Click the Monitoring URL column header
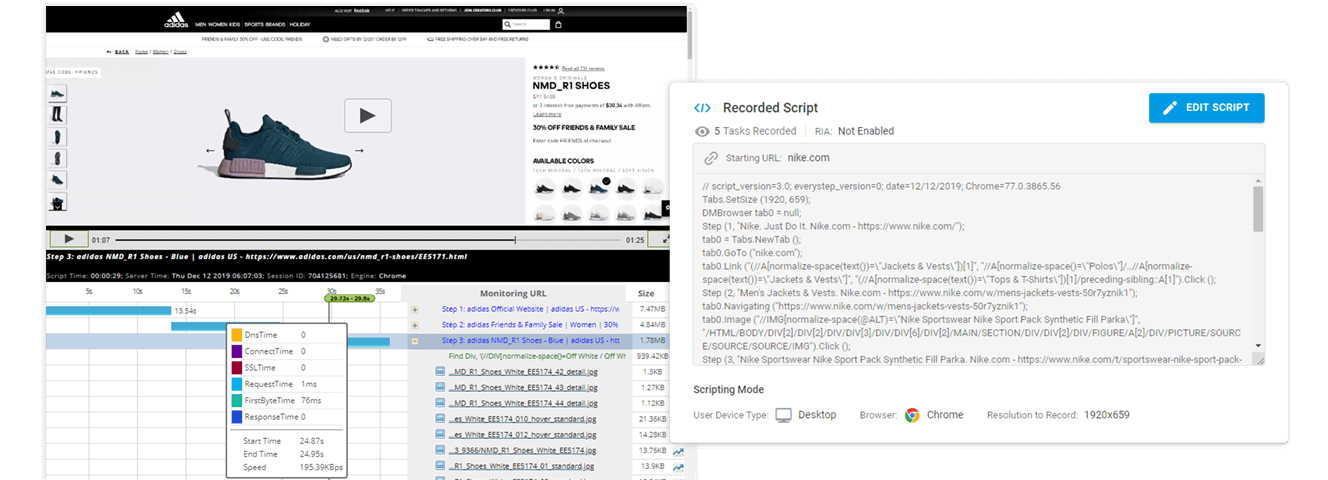 coord(513,293)
